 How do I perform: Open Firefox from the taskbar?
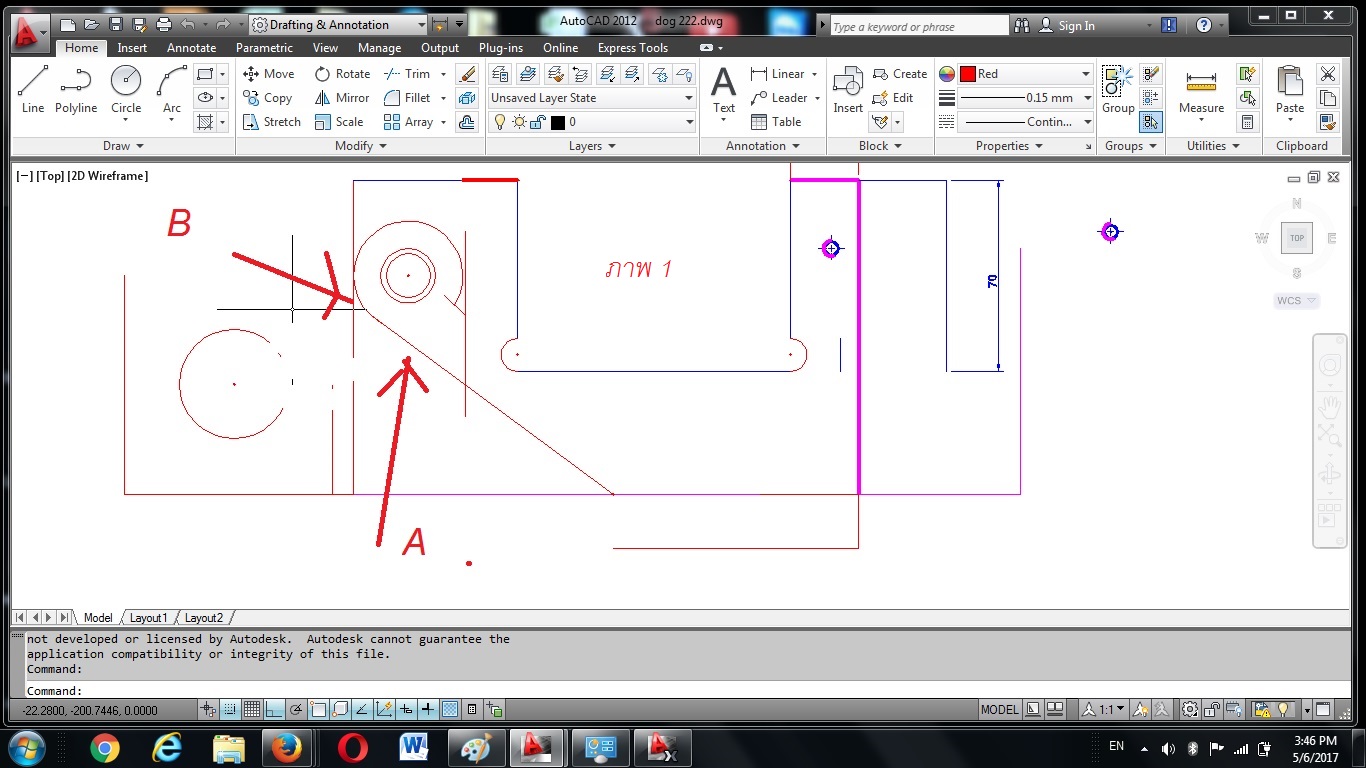tap(286, 748)
